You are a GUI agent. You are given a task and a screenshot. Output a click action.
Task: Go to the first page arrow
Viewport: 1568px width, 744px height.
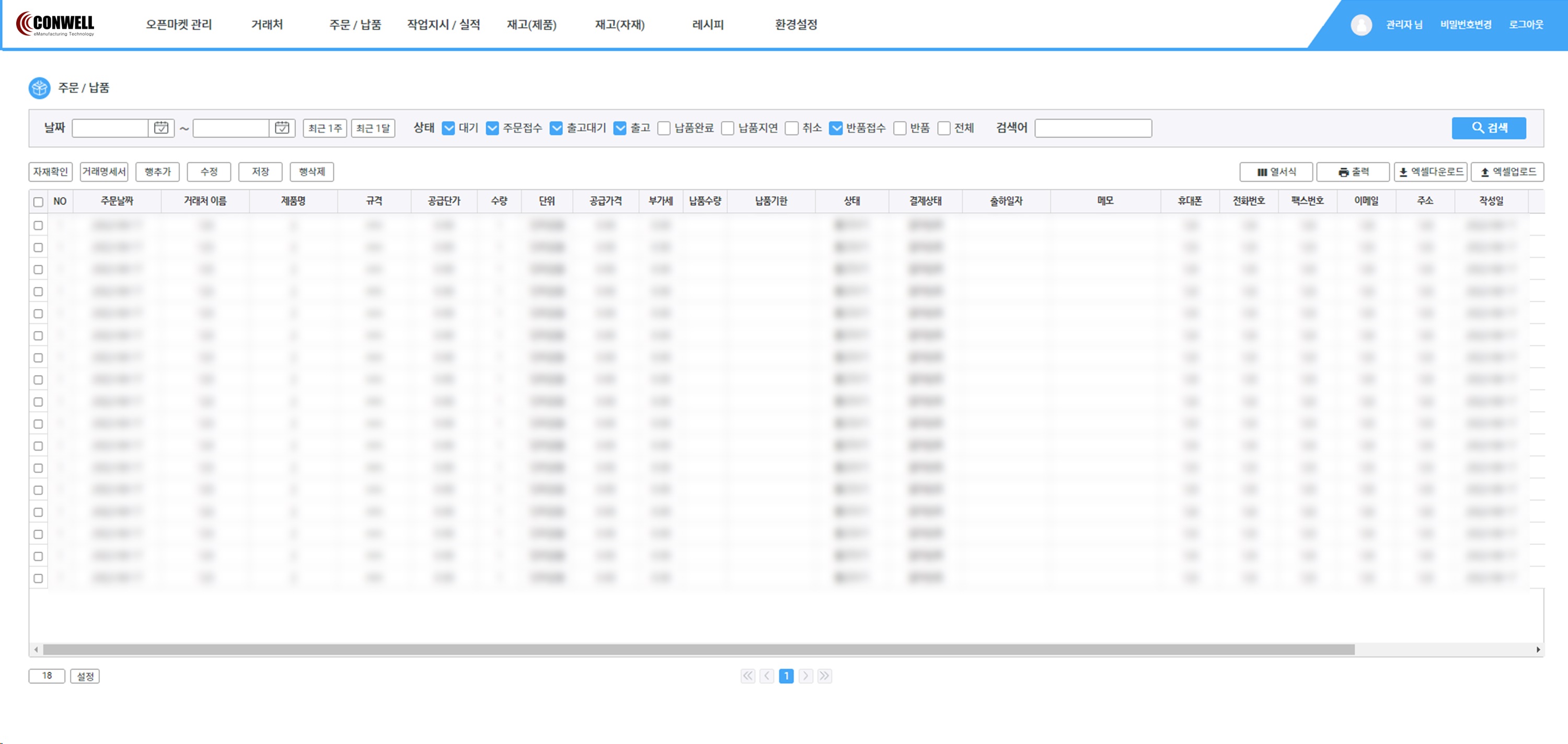(x=747, y=676)
